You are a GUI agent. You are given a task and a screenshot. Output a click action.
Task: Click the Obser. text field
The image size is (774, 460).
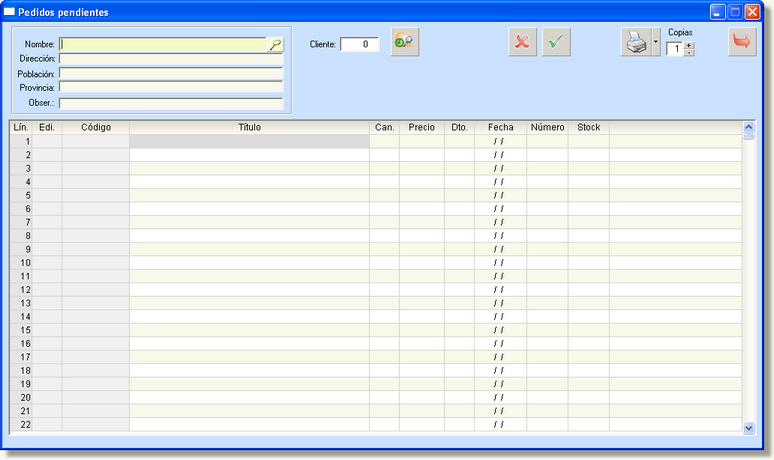pyautogui.click(x=171, y=103)
